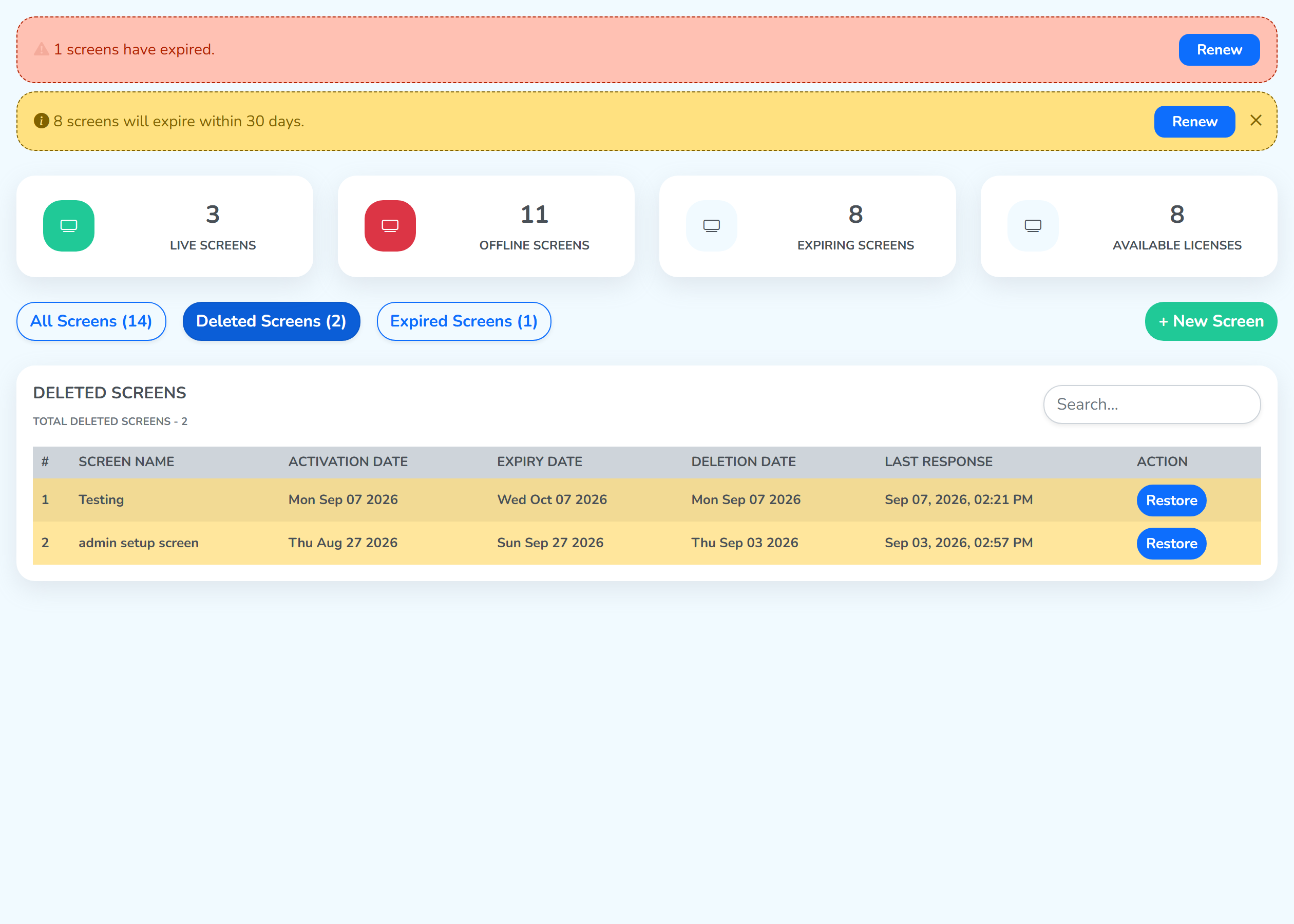
Task: Click the 'TOTAL DELETED SCREENS - 2' text
Action: coord(110,421)
